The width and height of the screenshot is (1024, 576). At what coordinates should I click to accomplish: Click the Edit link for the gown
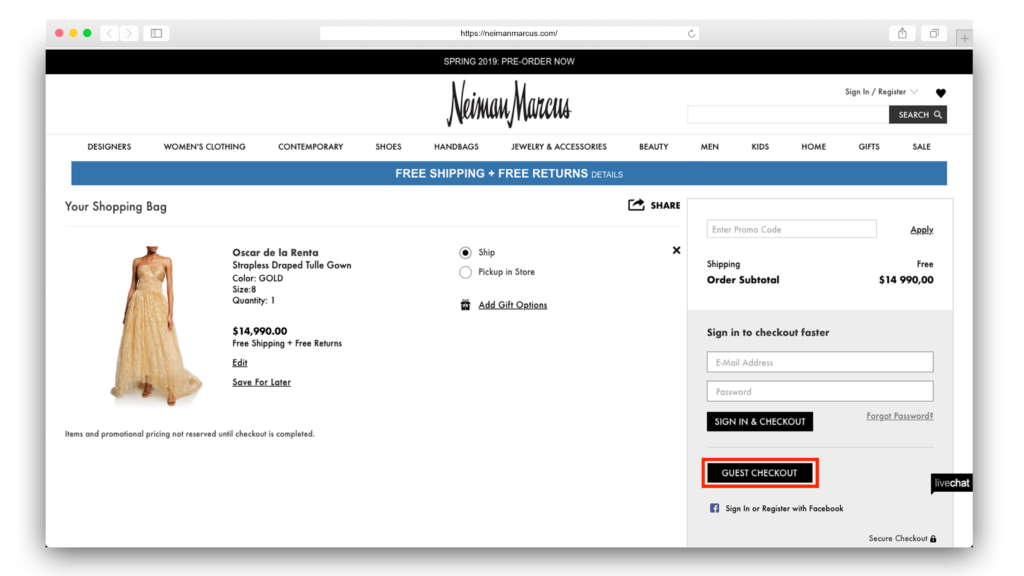[240, 362]
